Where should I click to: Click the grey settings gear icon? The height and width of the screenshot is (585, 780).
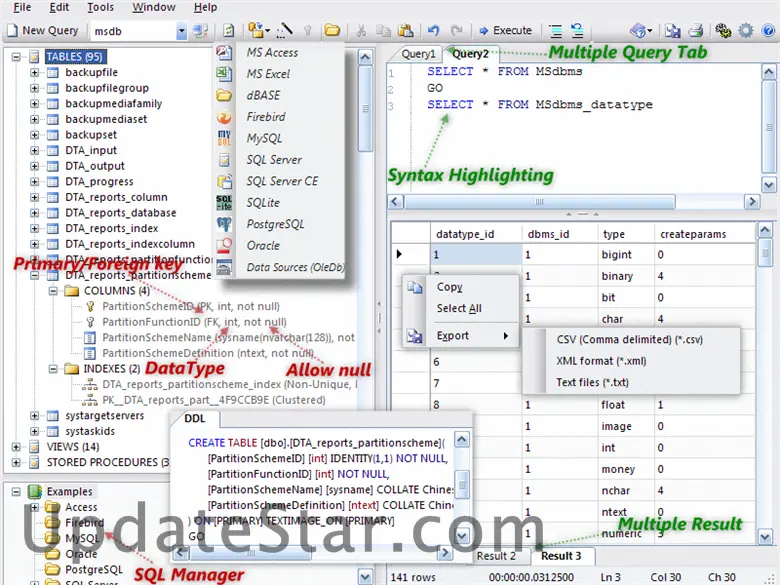pyautogui.click(x=746, y=31)
